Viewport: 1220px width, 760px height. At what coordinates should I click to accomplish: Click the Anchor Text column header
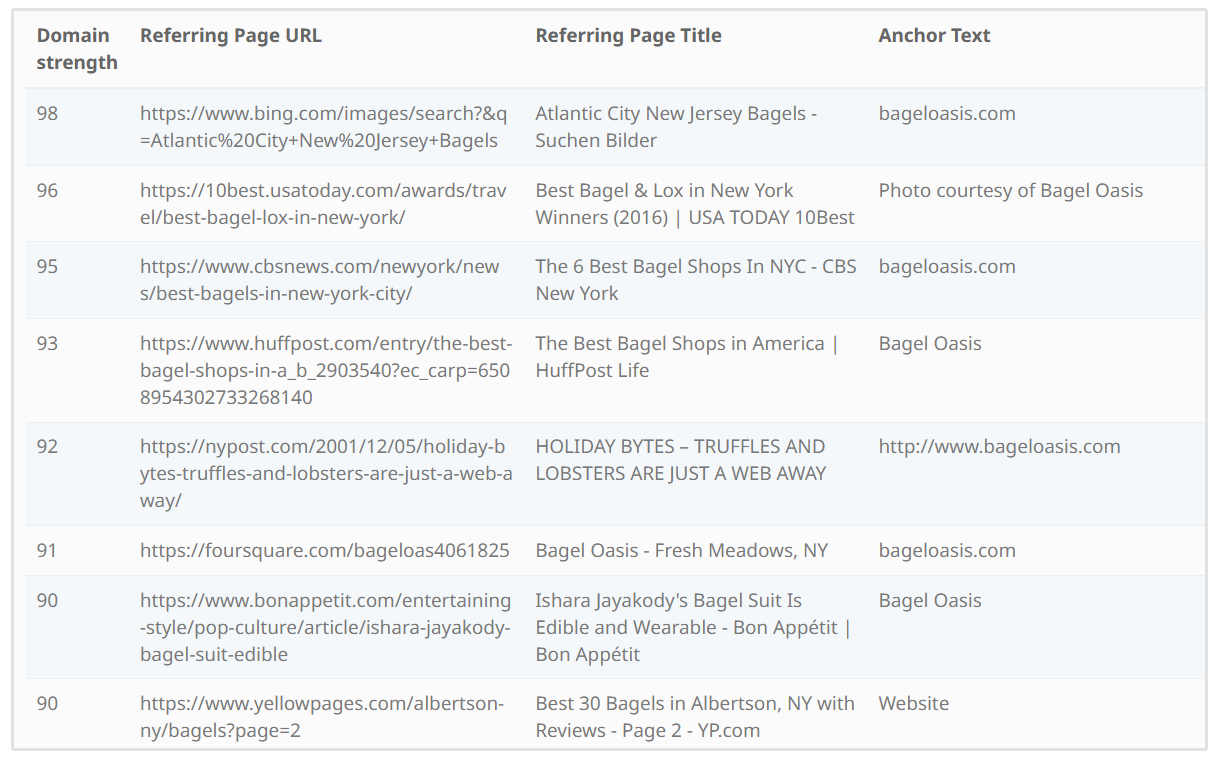click(934, 36)
